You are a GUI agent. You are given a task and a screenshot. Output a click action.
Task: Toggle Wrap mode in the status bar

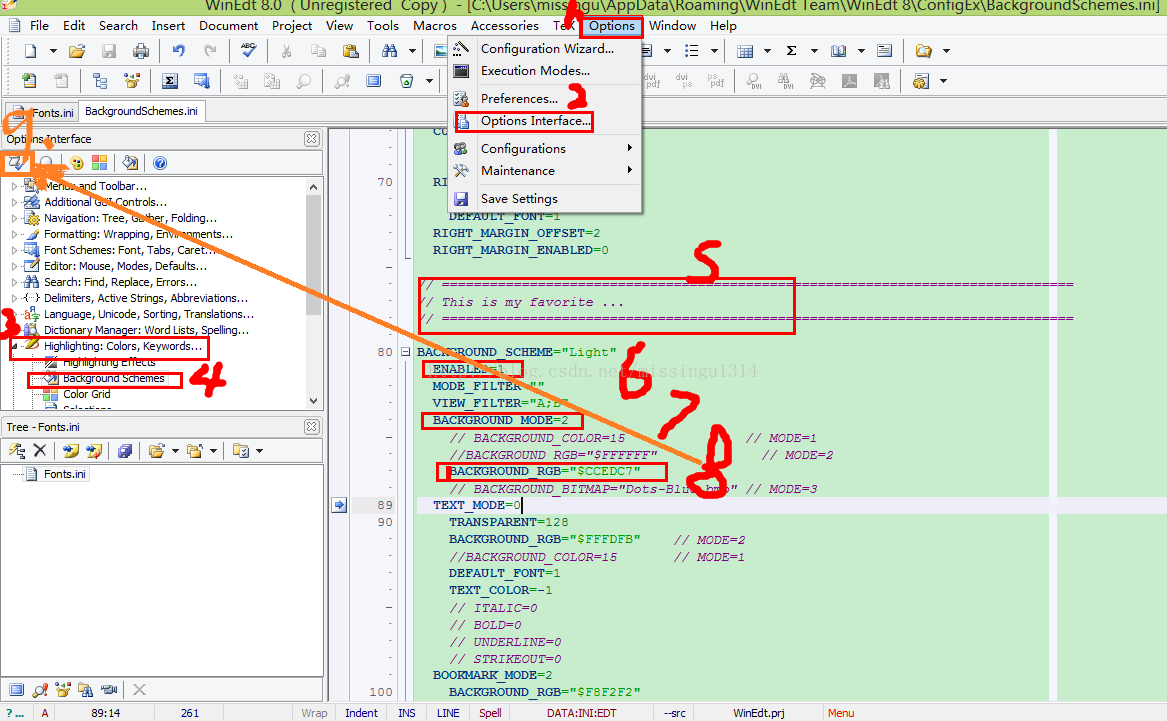pos(314,713)
